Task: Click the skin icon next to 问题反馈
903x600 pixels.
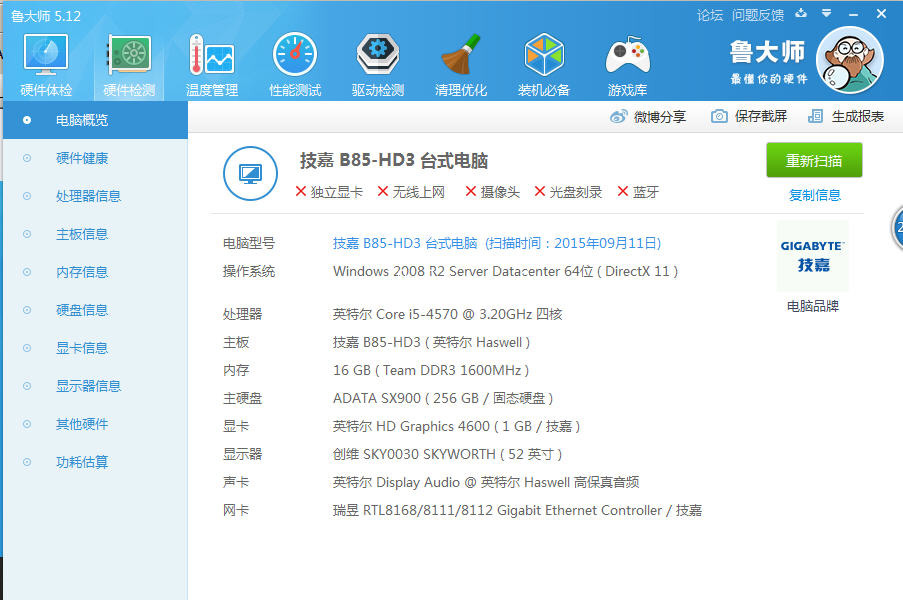Action: click(x=801, y=13)
